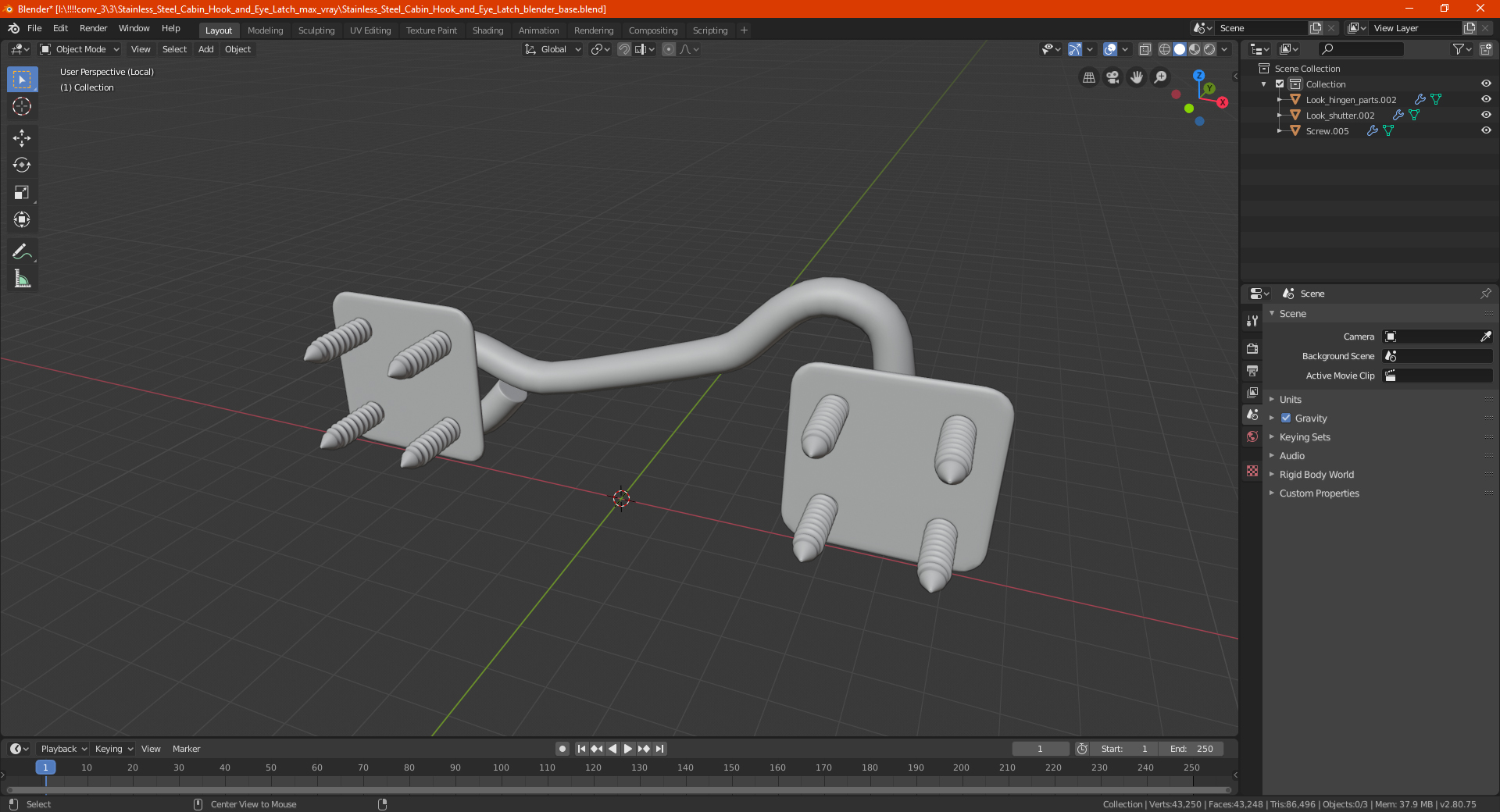
Task: Switch to Modeling workspace tab
Action: point(265,30)
